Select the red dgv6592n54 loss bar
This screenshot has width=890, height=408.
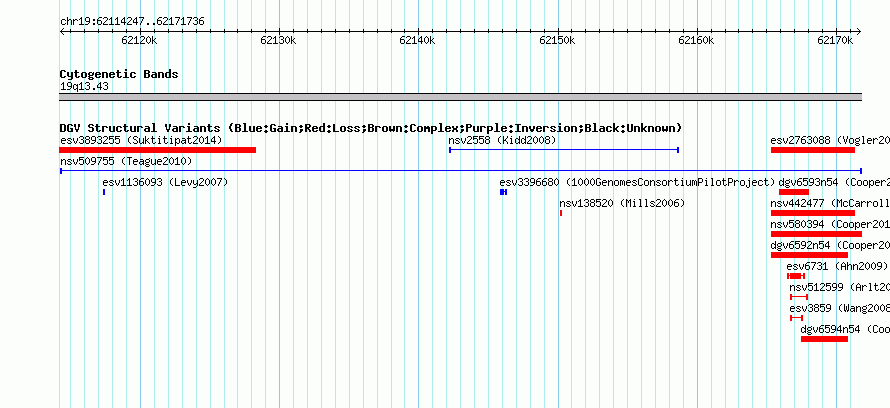click(809, 255)
